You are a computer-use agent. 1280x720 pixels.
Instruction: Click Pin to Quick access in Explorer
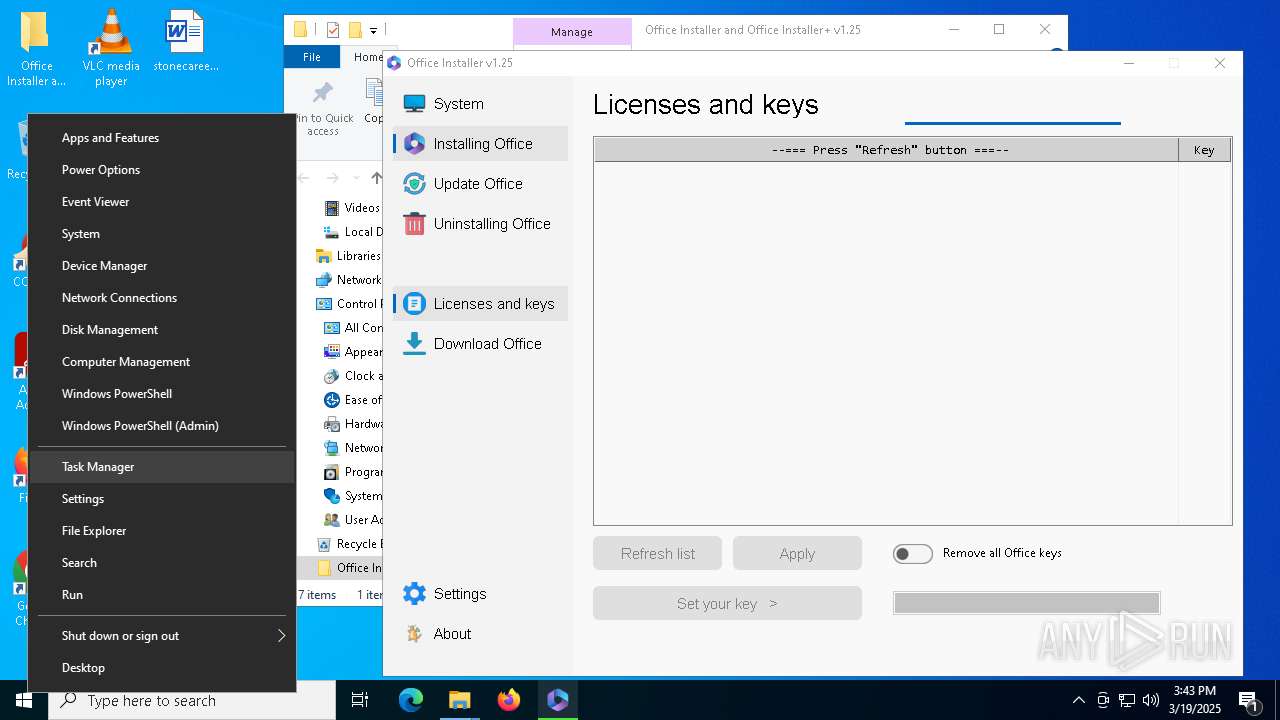(323, 109)
